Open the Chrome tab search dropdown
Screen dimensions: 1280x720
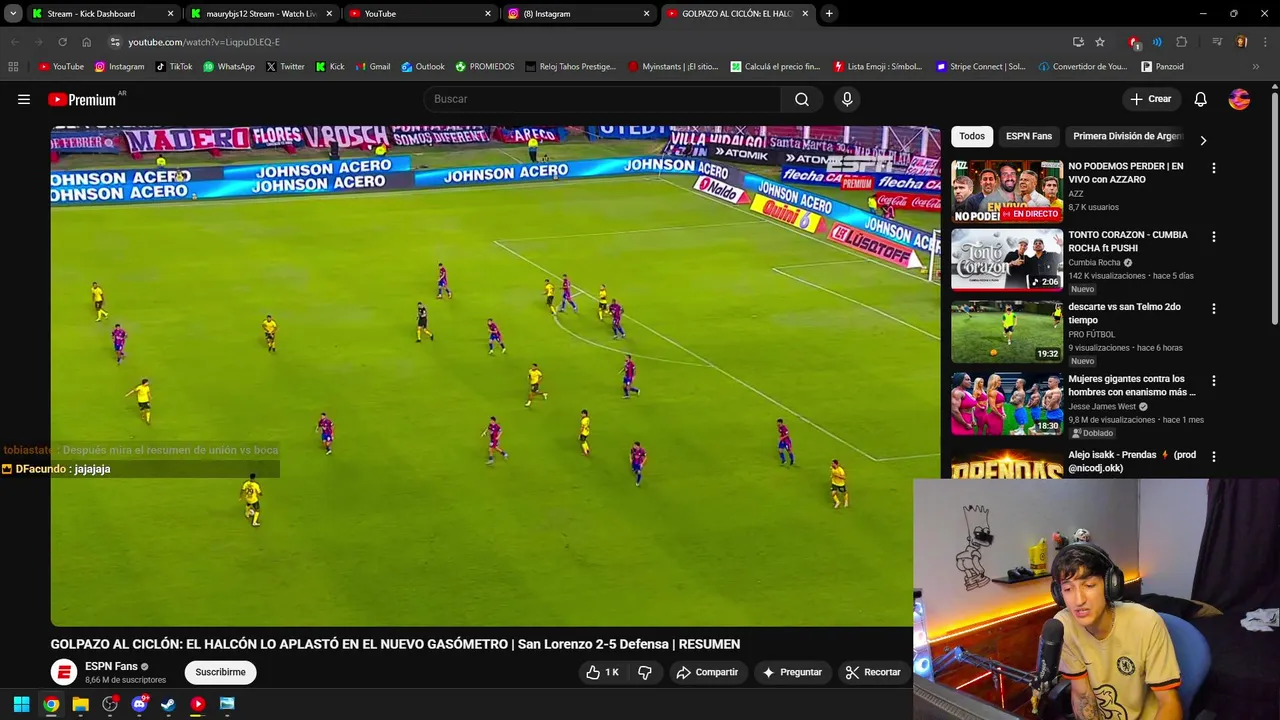[12, 14]
